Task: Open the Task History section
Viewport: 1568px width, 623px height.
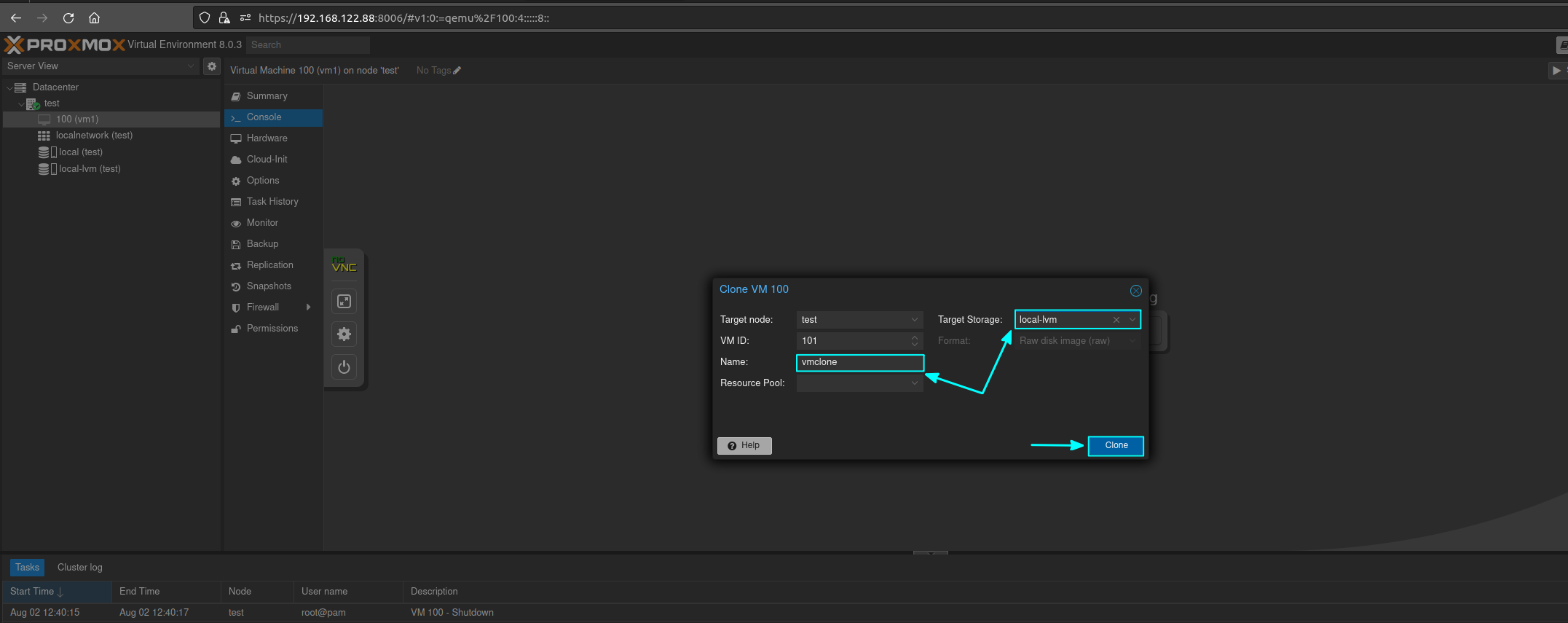Action: click(x=273, y=202)
